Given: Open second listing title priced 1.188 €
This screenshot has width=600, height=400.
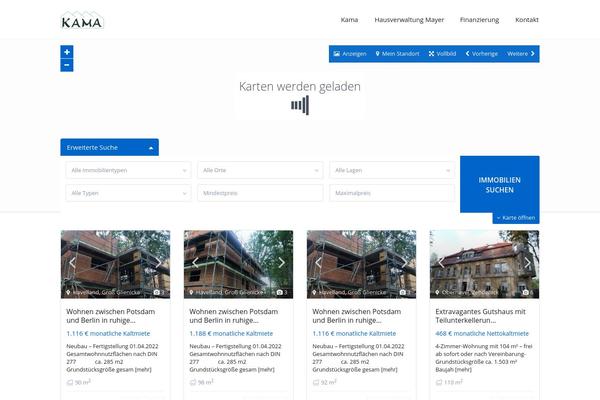Looking at the screenshot, I should (233, 316).
